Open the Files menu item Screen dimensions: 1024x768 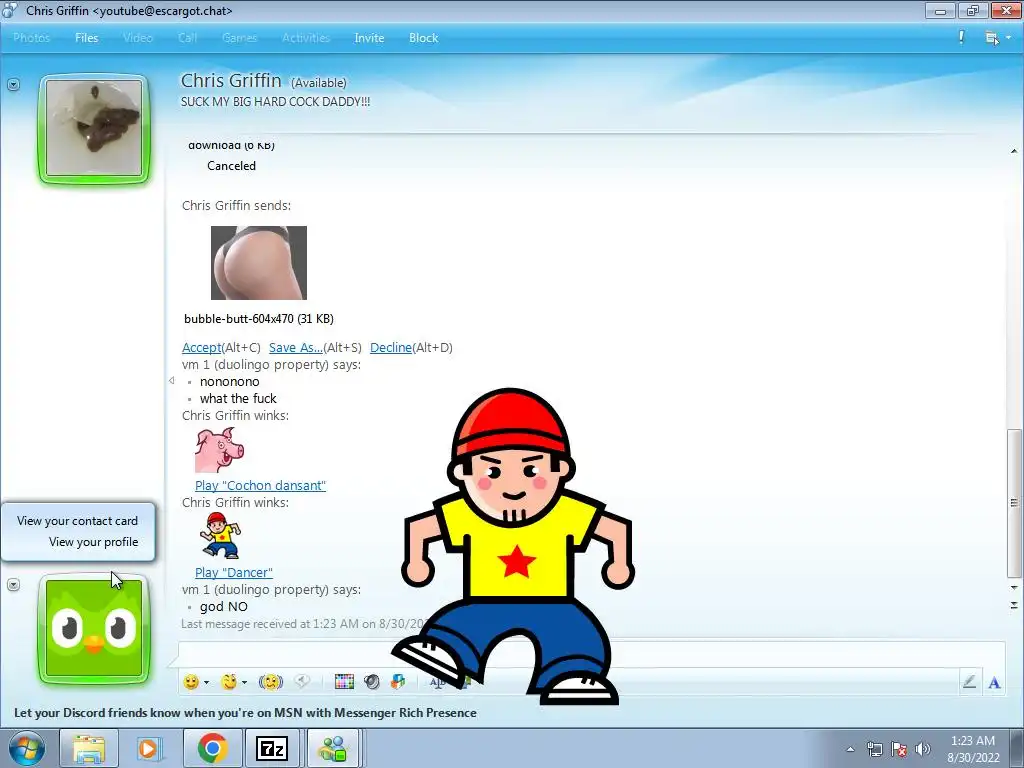[86, 38]
